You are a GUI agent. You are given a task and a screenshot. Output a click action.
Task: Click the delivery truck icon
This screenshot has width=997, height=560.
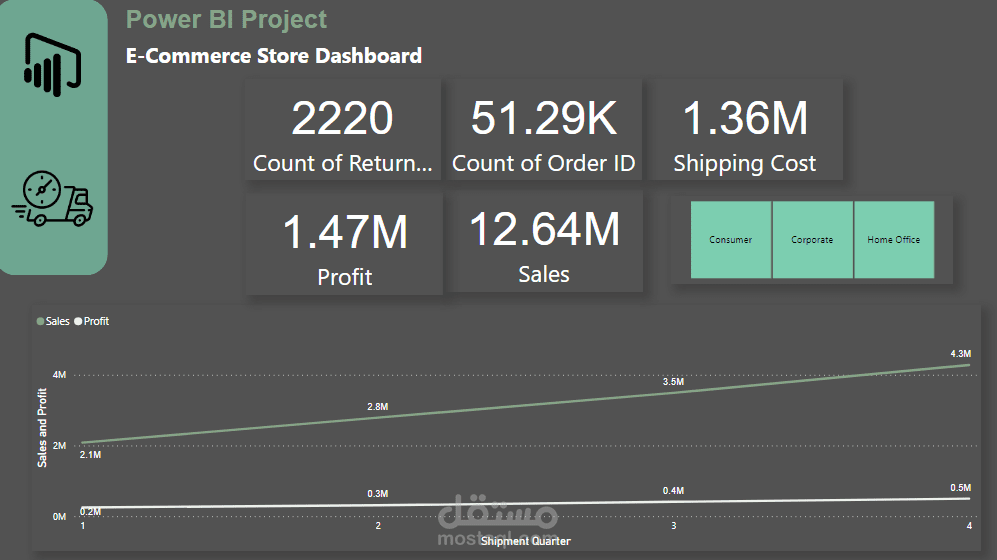(52, 198)
